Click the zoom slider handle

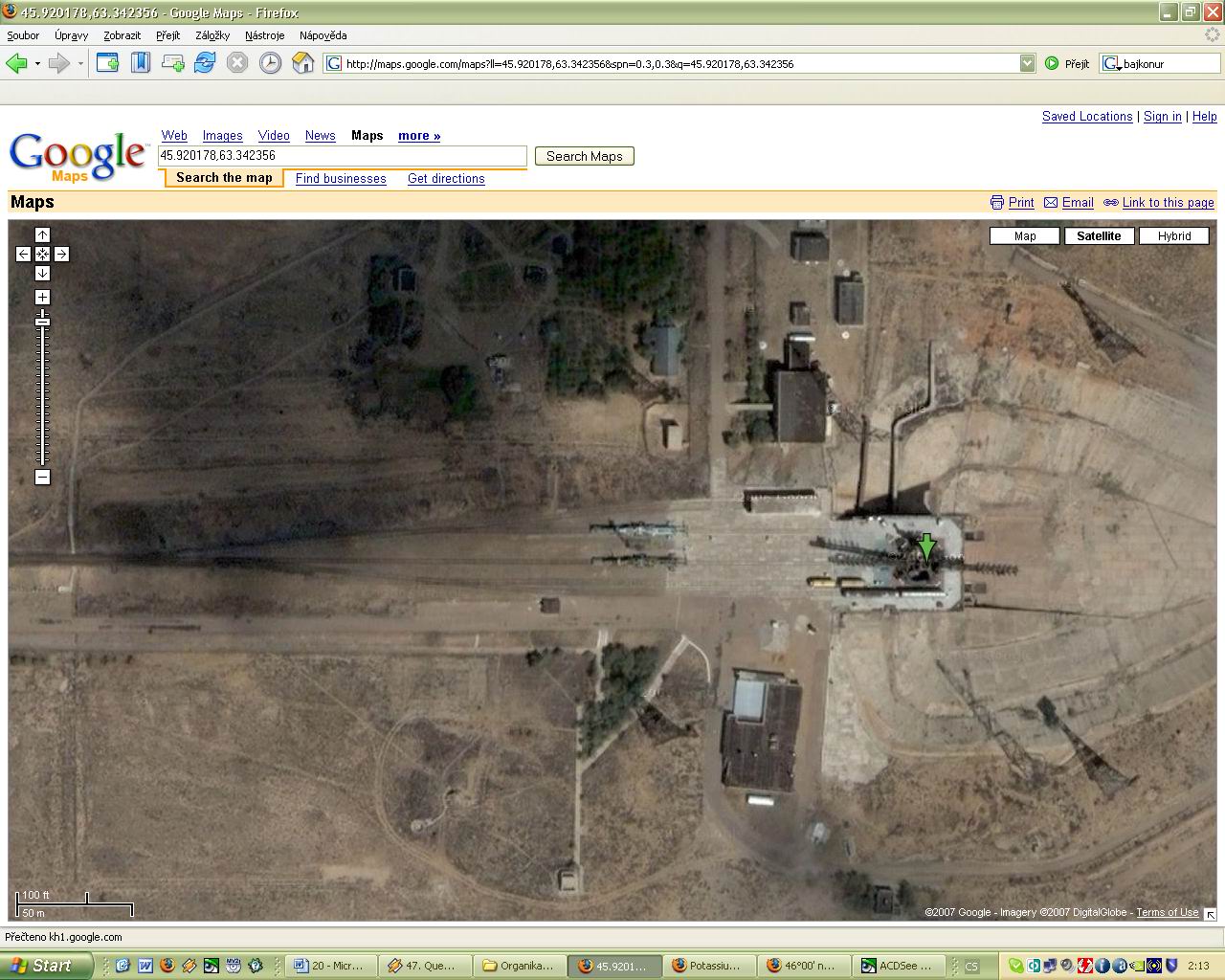42,322
